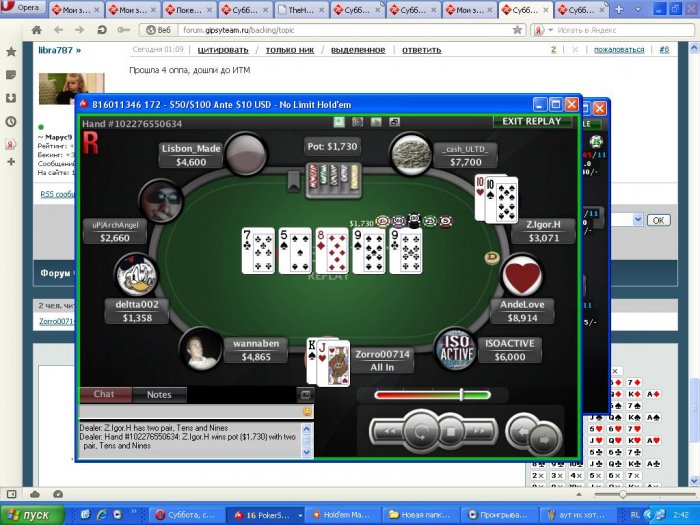This screenshot has height=525, width=700.
Task: Click только ник link
Action: pos(290,50)
